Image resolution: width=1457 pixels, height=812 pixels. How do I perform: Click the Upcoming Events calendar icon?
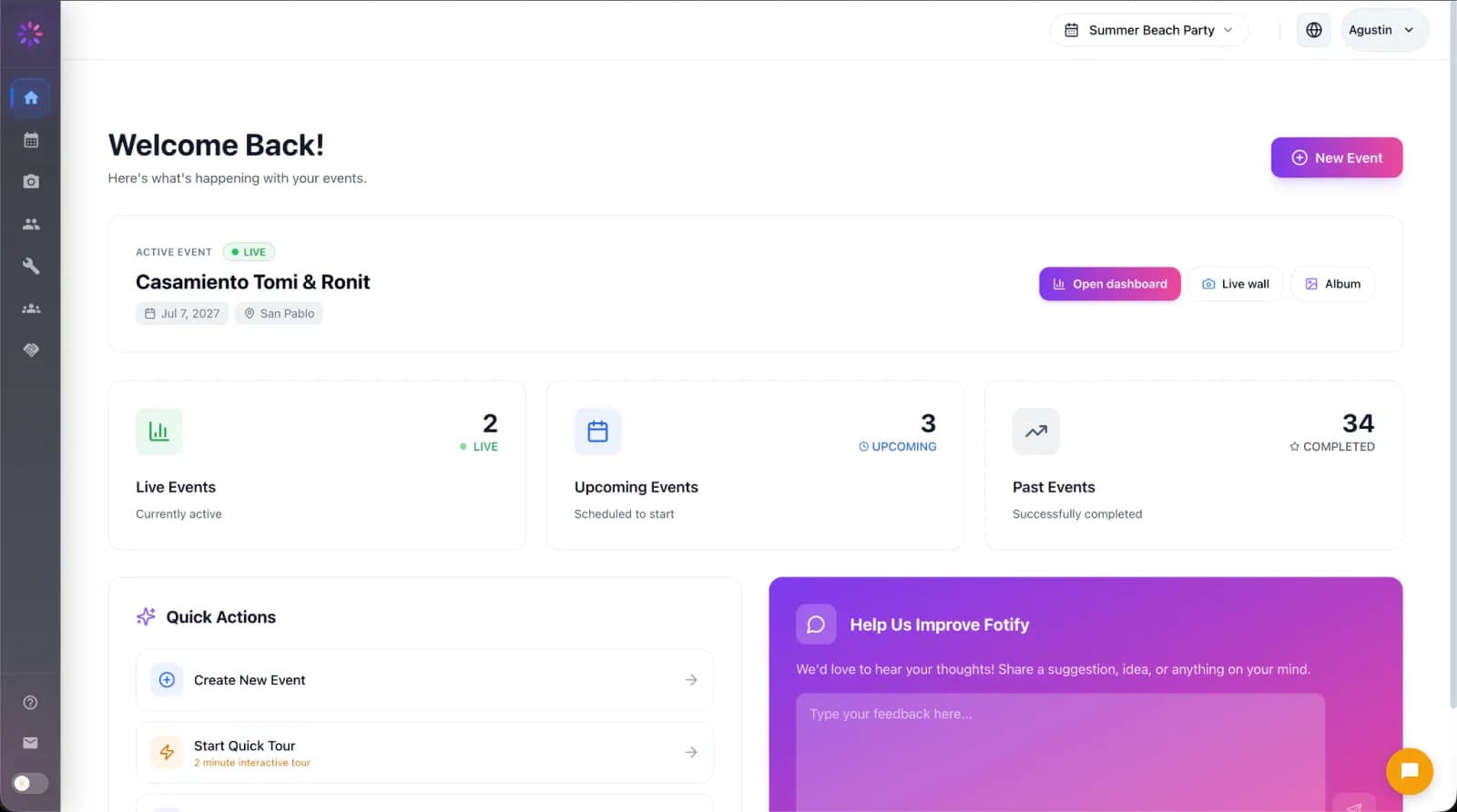(x=597, y=431)
